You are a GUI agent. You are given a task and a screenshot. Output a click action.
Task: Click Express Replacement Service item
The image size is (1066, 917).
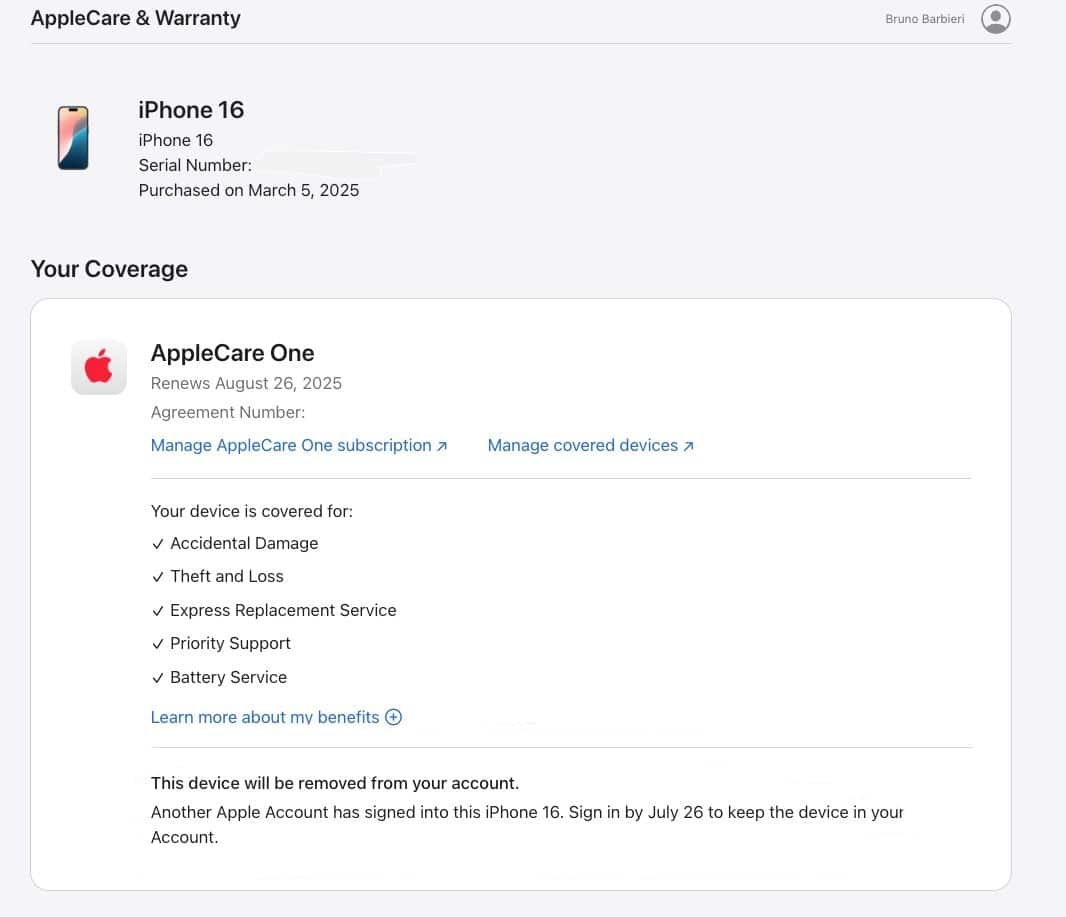click(x=273, y=610)
